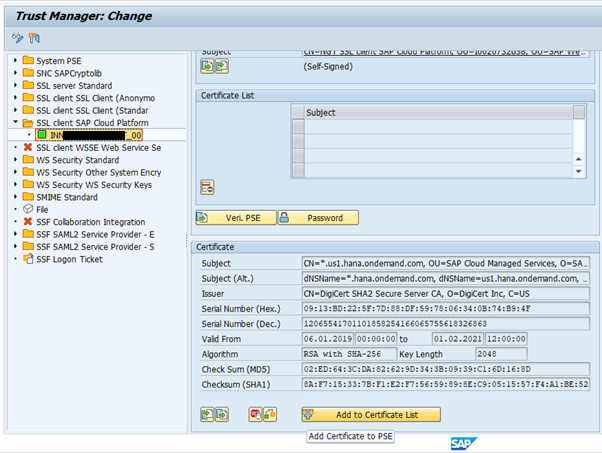Expand SNC SAPCryptolib tree node

click(15, 73)
